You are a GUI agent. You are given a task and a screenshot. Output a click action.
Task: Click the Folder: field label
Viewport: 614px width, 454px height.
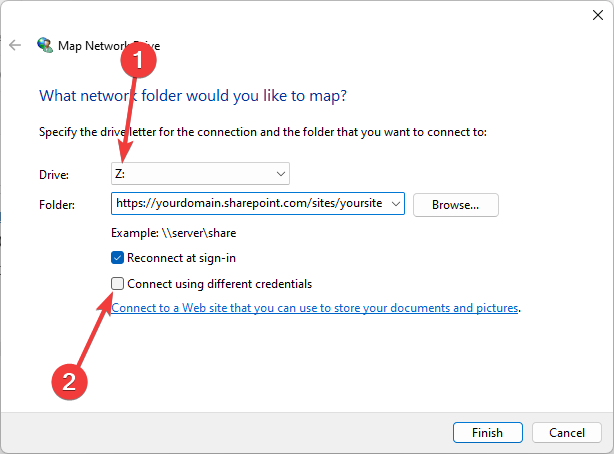click(x=56, y=205)
